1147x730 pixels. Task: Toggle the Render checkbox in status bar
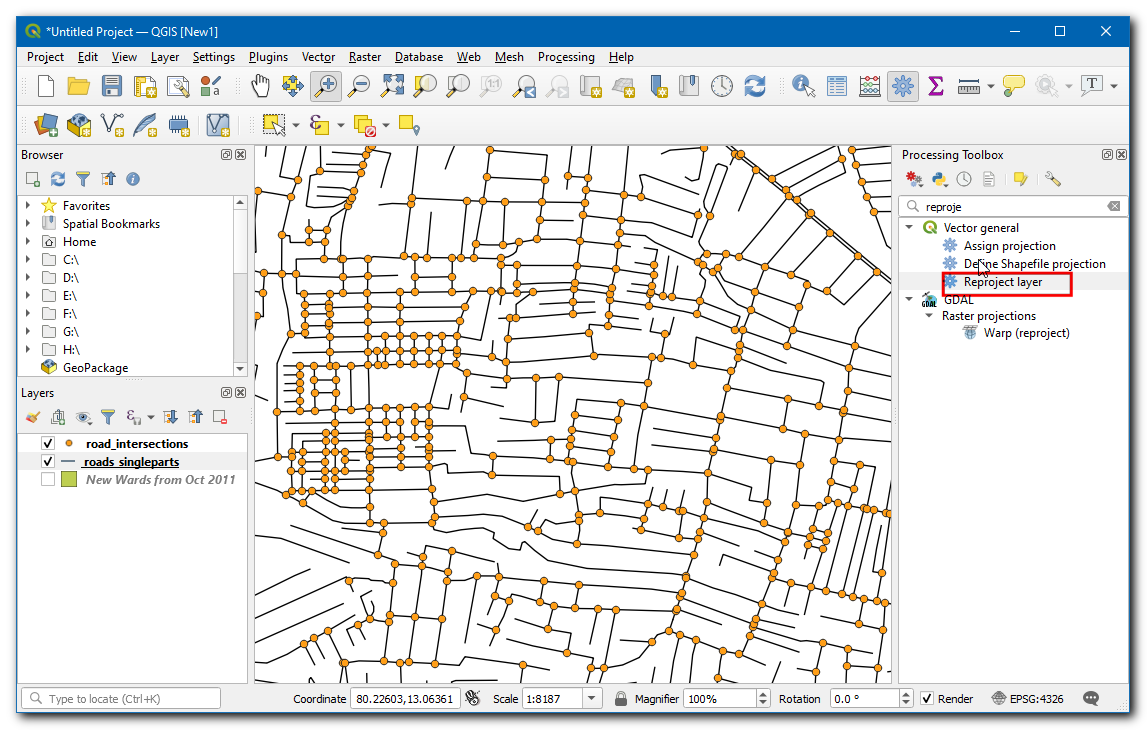(x=927, y=699)
